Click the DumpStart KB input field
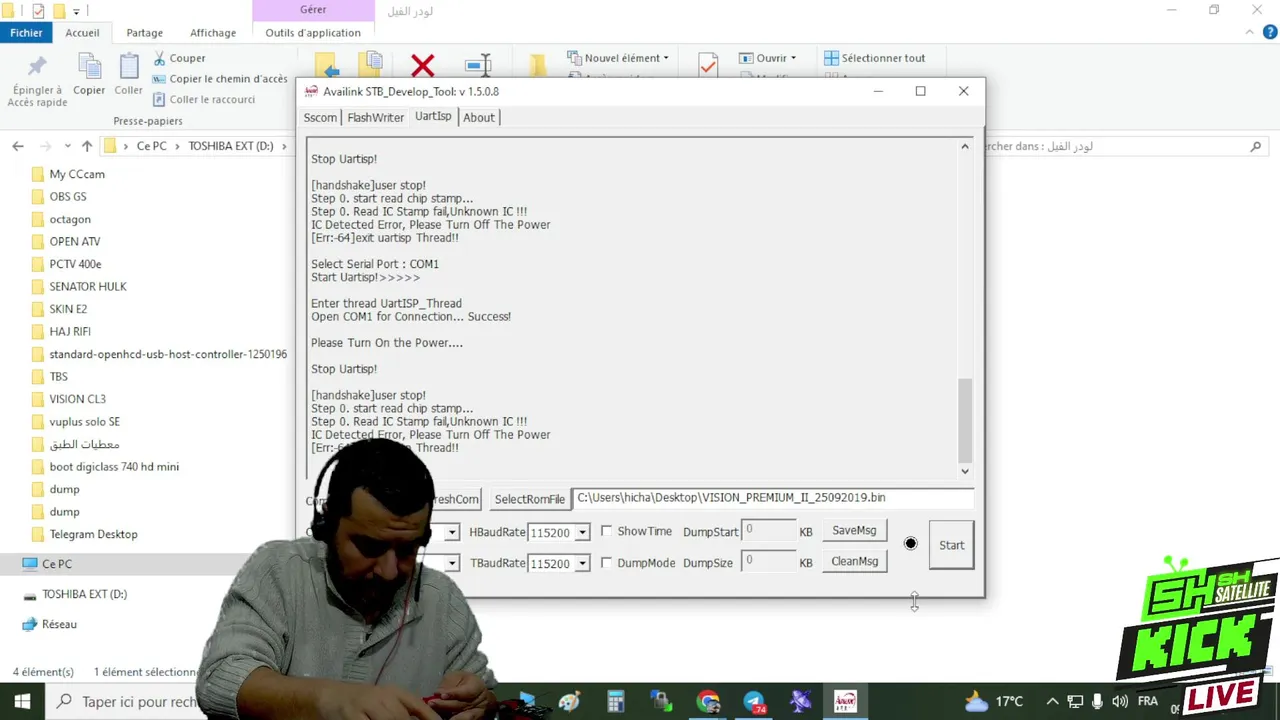 [x=768, y=531]
